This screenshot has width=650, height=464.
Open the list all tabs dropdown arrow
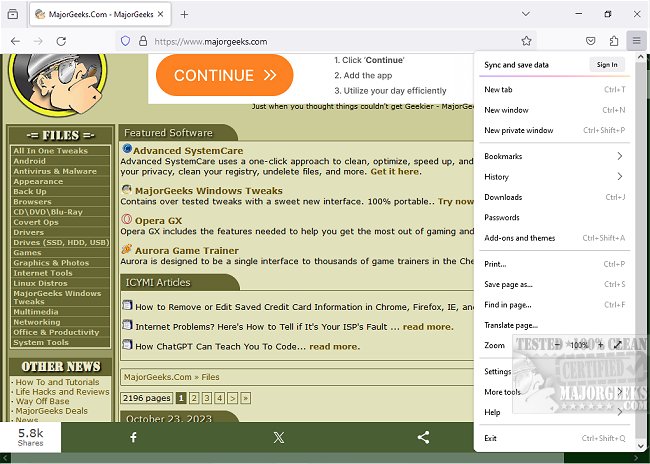point(526,14)
